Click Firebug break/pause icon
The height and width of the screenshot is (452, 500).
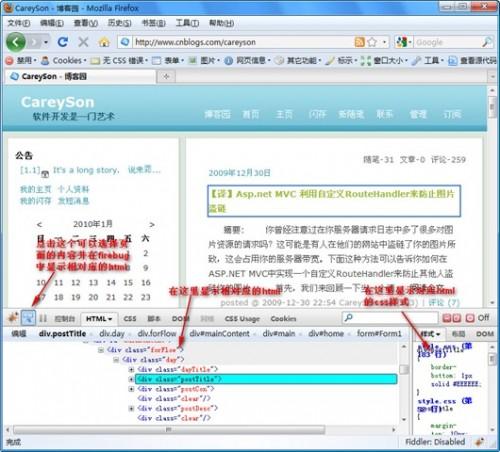point(43,318)
